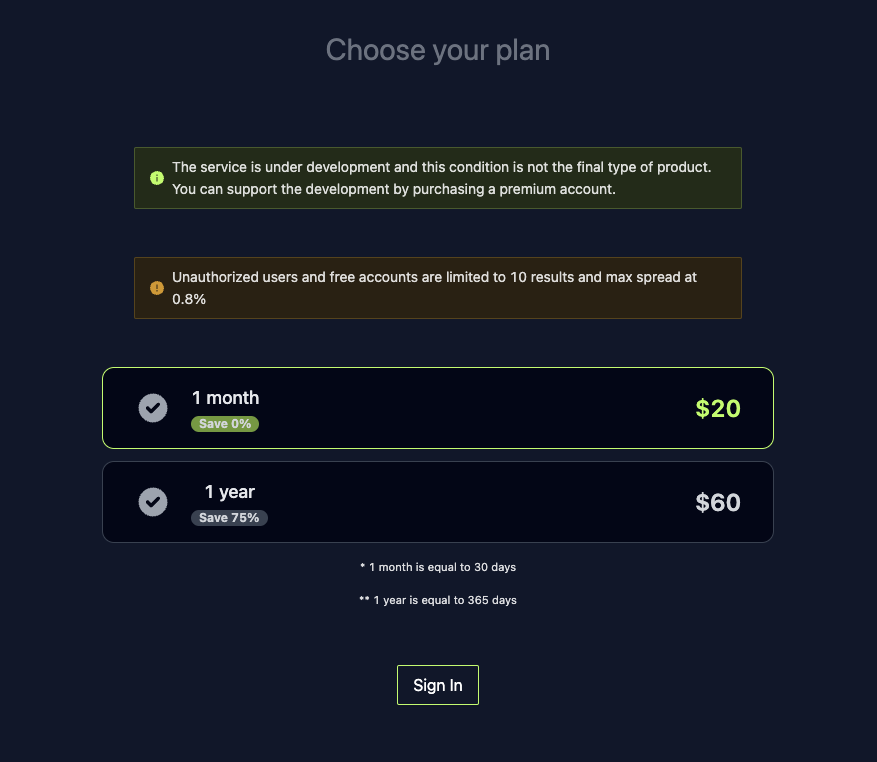Click the "1 month is equal to 30 days" footnote

pyautogui.click(x=438, y=567)
